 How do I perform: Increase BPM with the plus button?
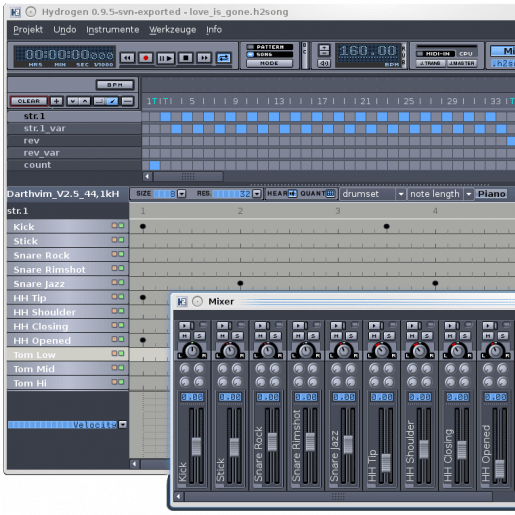point(324,48)
